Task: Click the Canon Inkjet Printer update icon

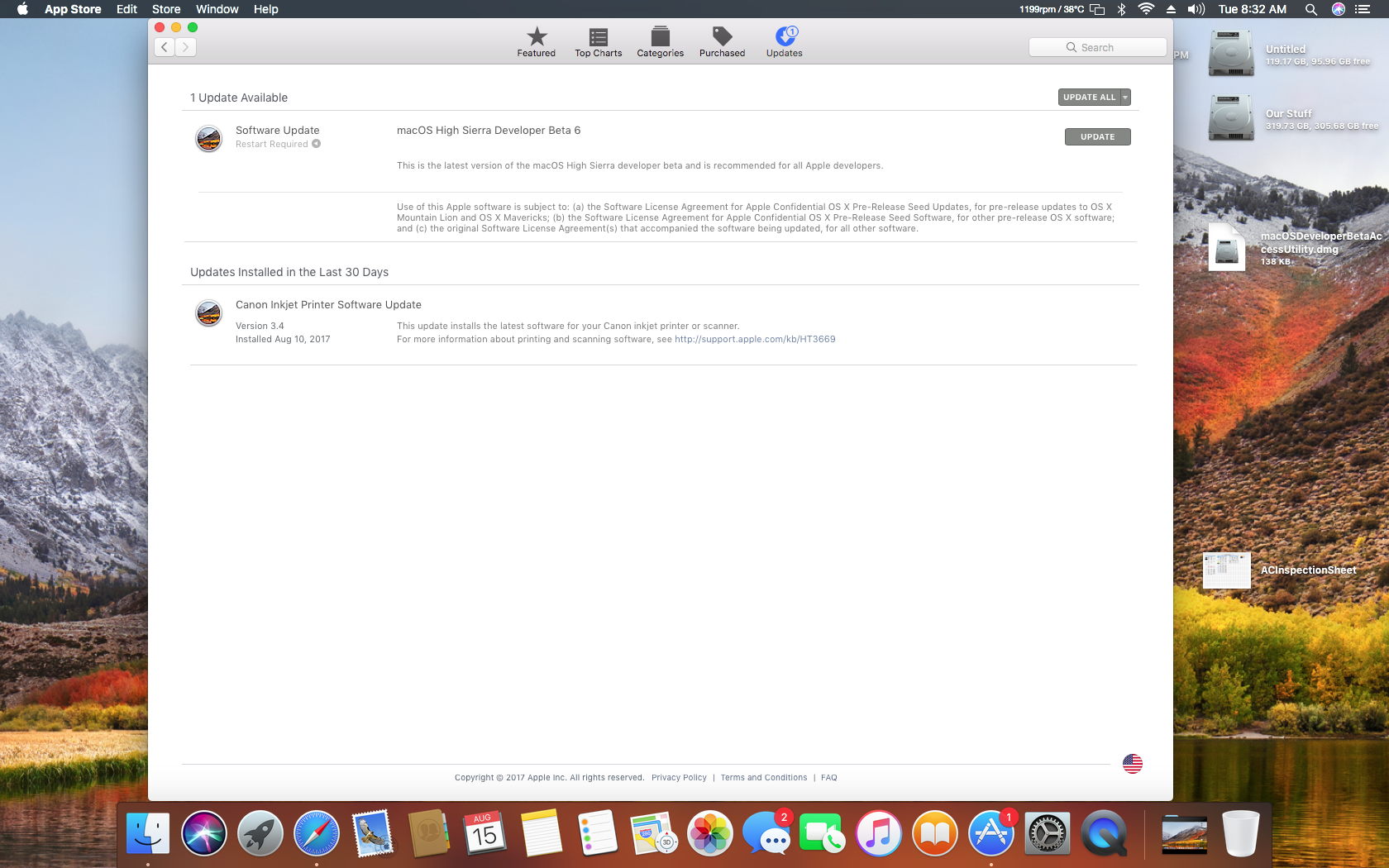Action: (x=208, y=312)
